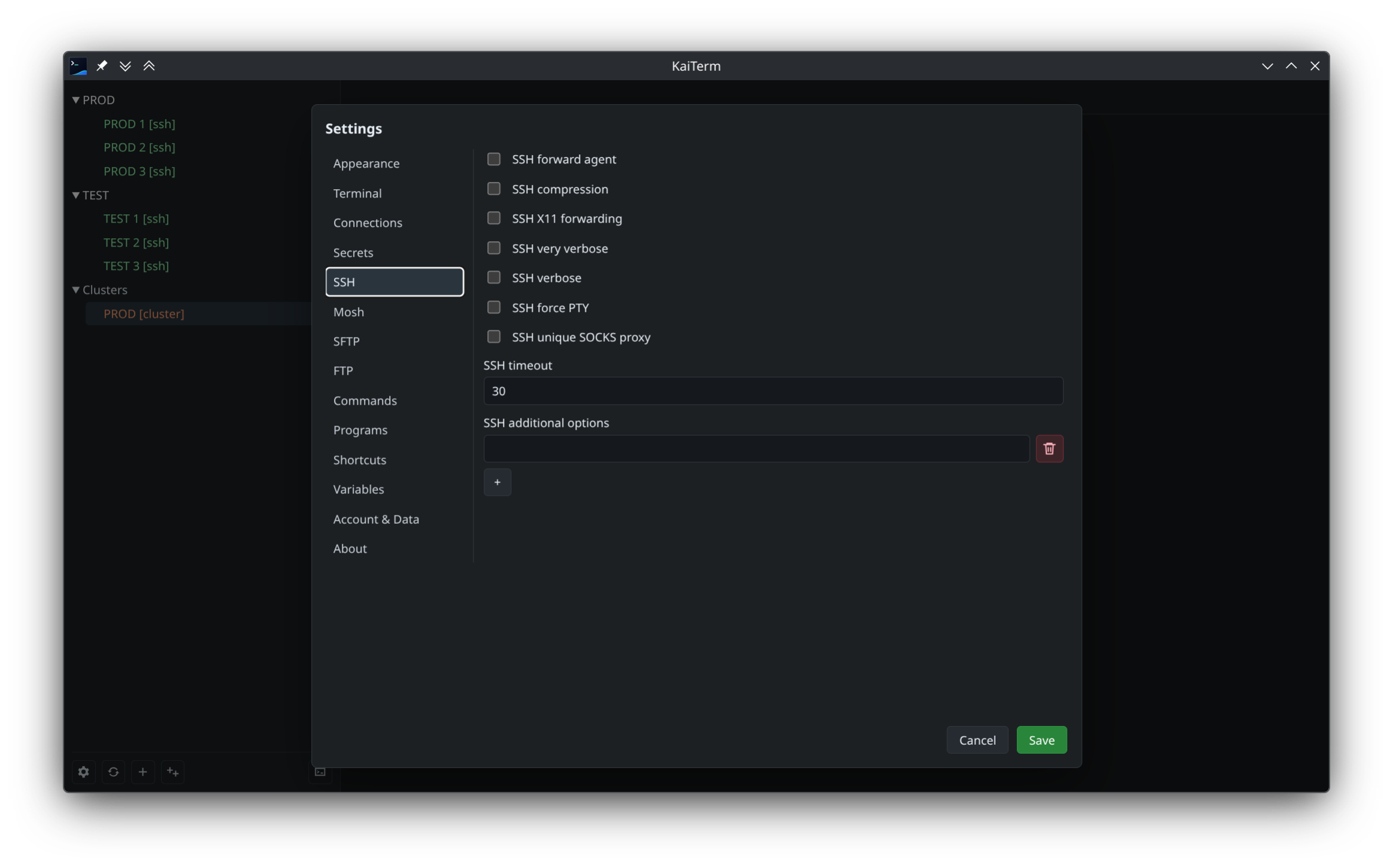Image resolution: width=1393 pixels, height=868 pixels.
Task: Click the SSH additional options input field
Action: (x=756, y=448)
